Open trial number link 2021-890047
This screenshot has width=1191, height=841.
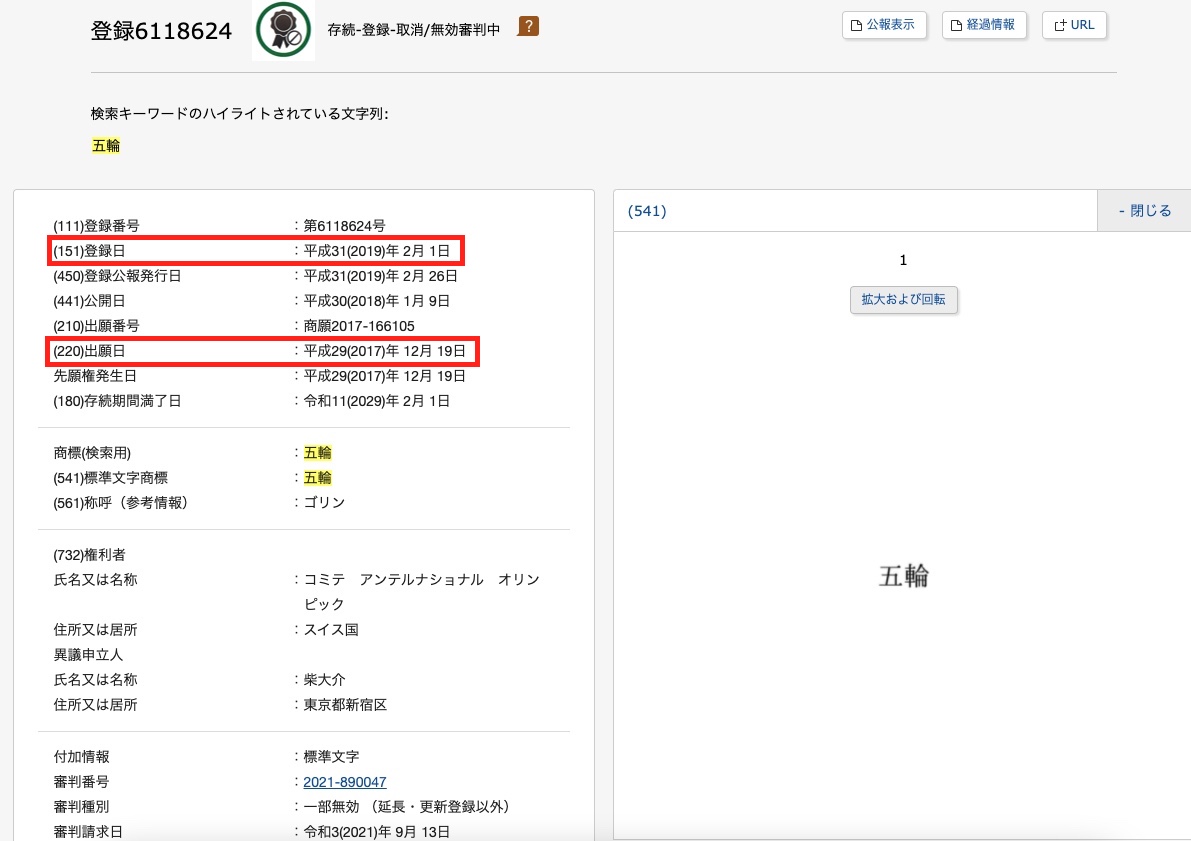345,782
